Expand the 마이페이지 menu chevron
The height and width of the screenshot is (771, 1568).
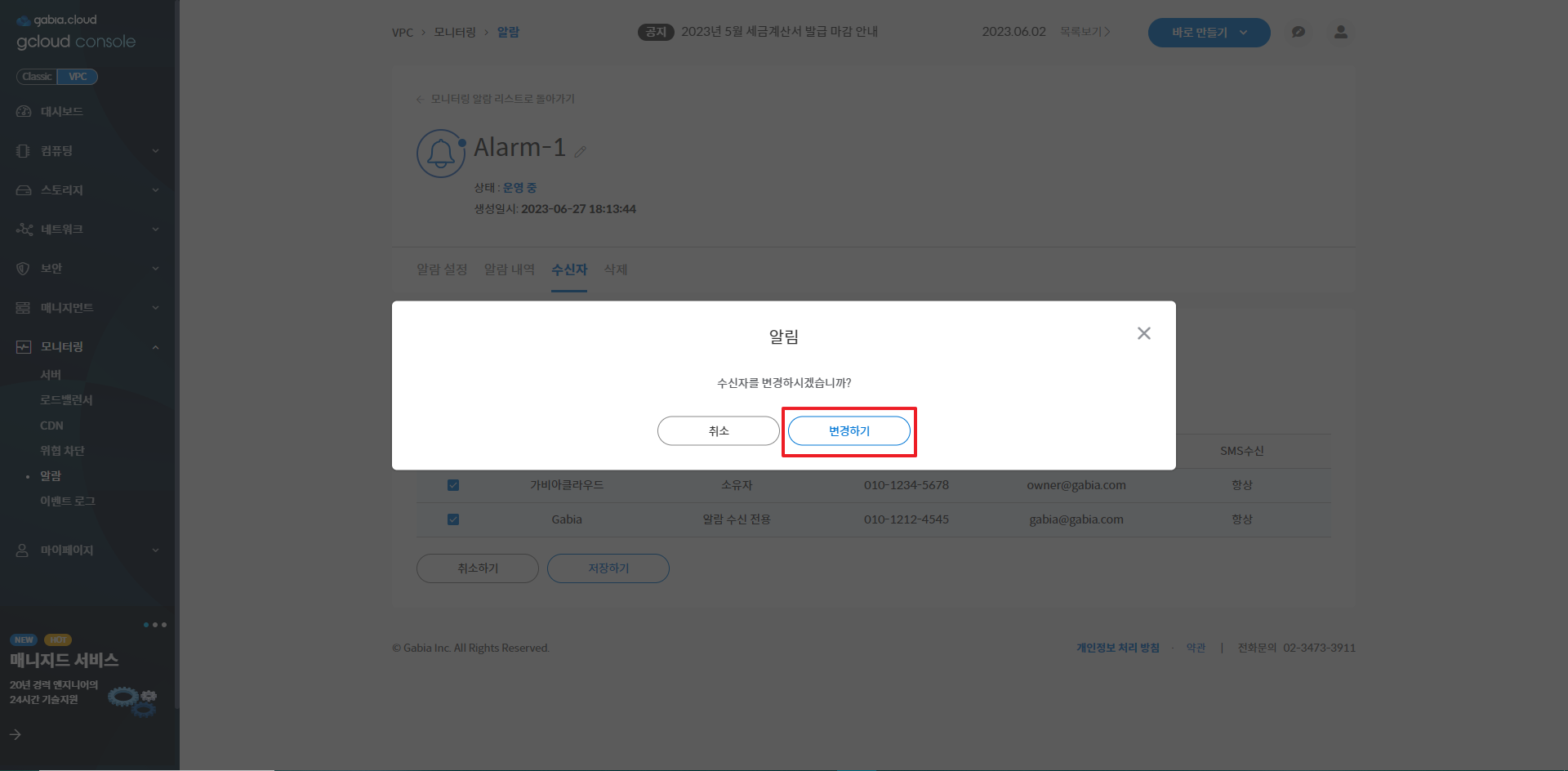click(155, 550)
